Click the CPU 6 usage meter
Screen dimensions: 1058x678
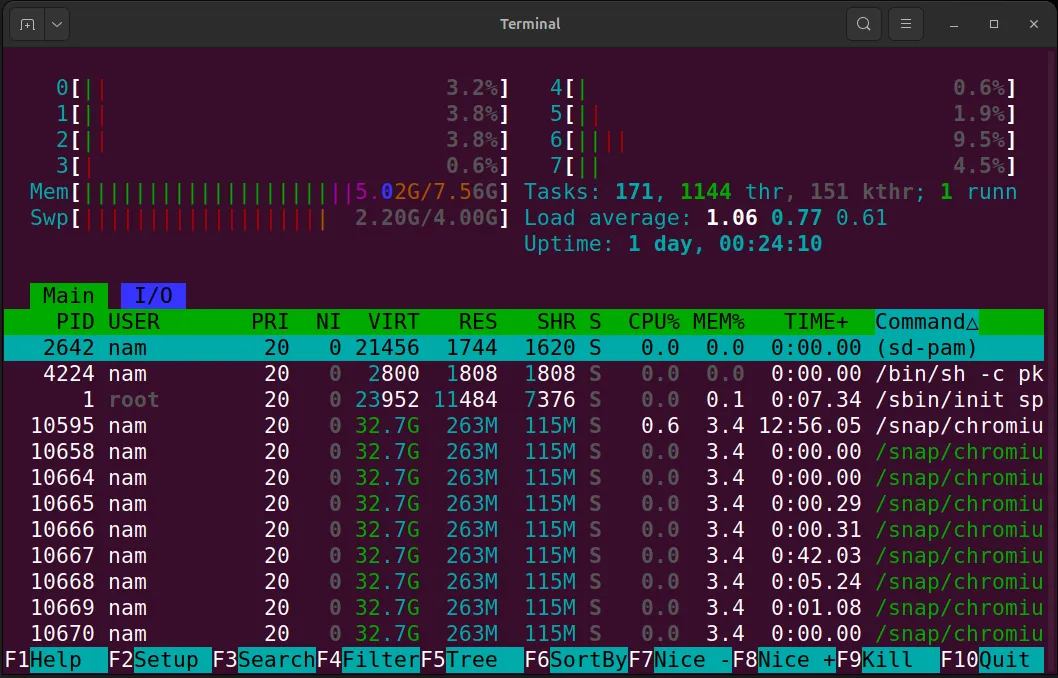(783, 140)
